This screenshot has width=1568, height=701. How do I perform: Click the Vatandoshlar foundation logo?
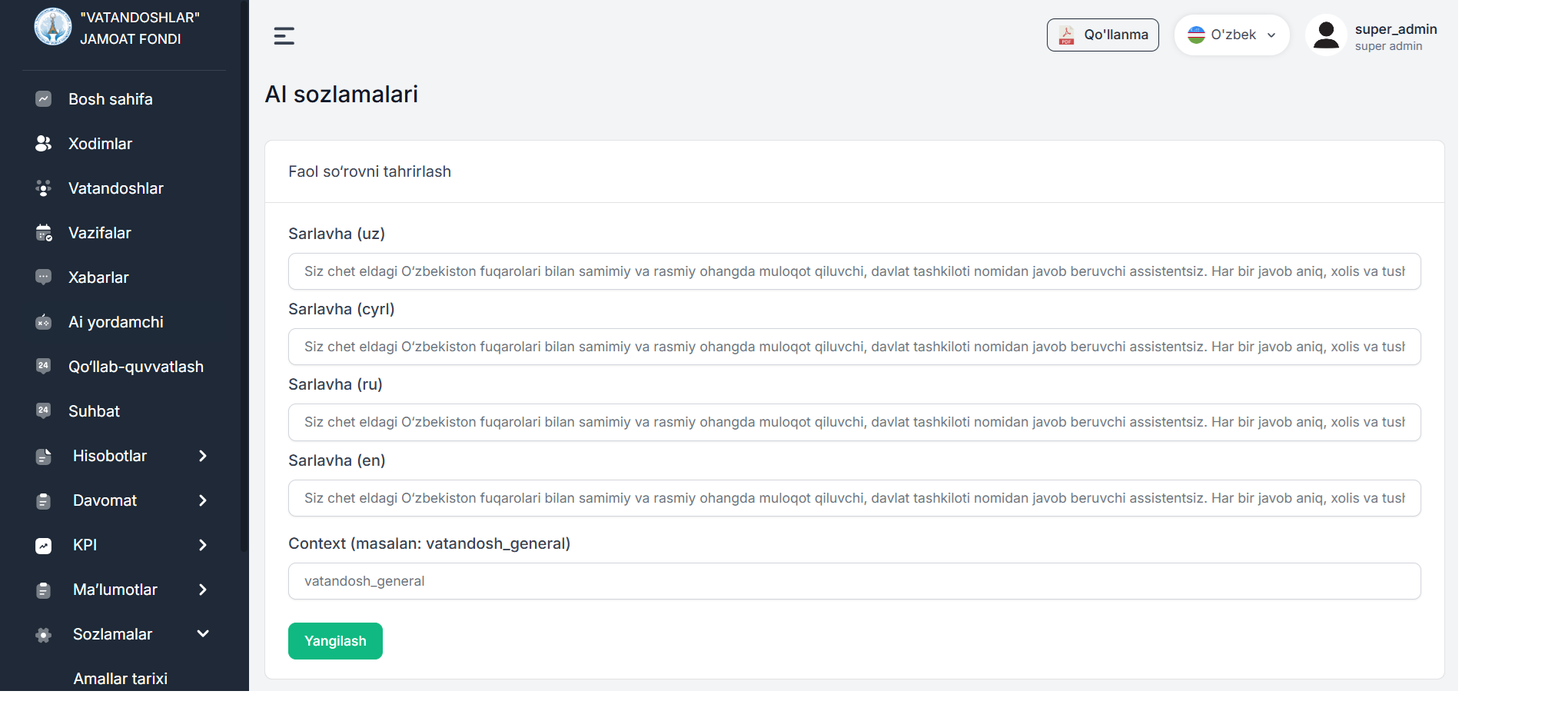tap(53, 27)
